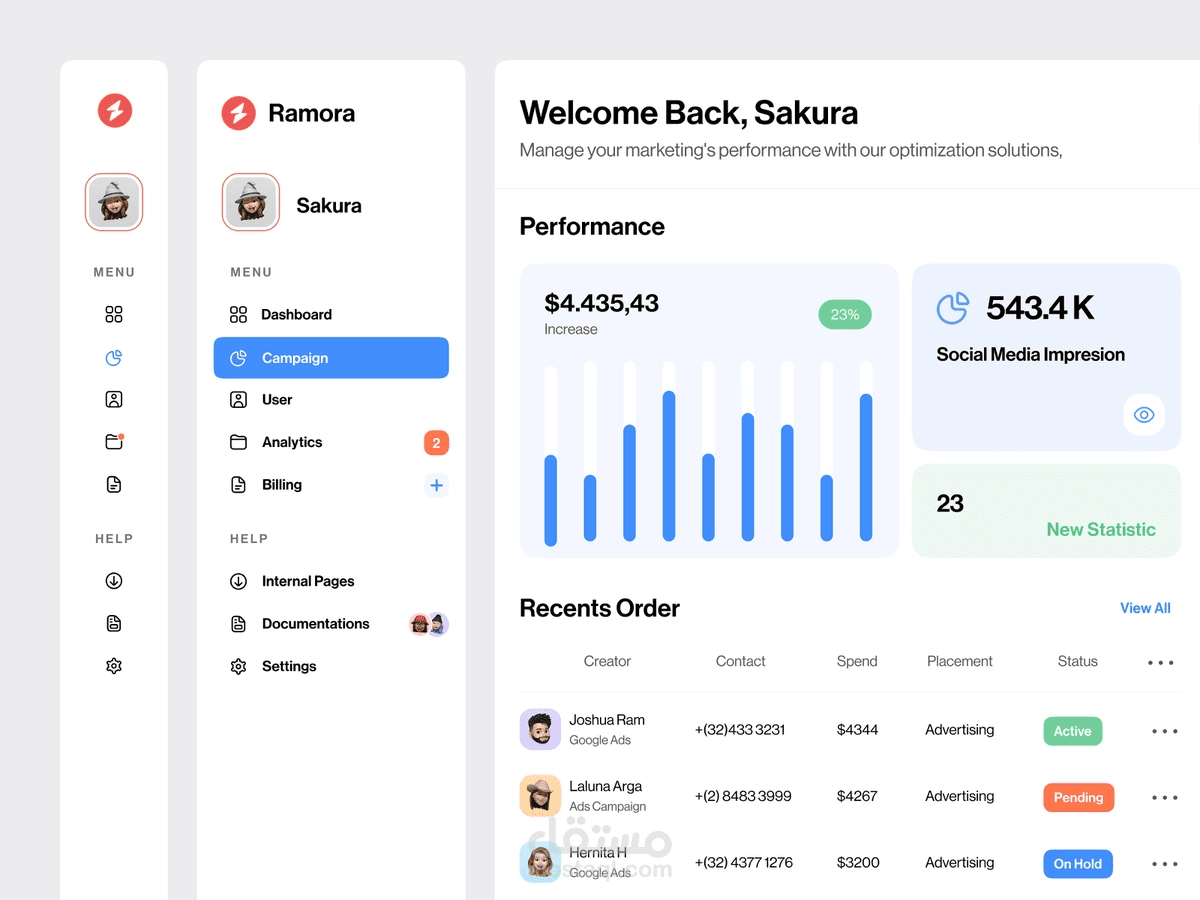
Task: Click the Settings gear icon in mini sidebar
Action: [114, 665]
